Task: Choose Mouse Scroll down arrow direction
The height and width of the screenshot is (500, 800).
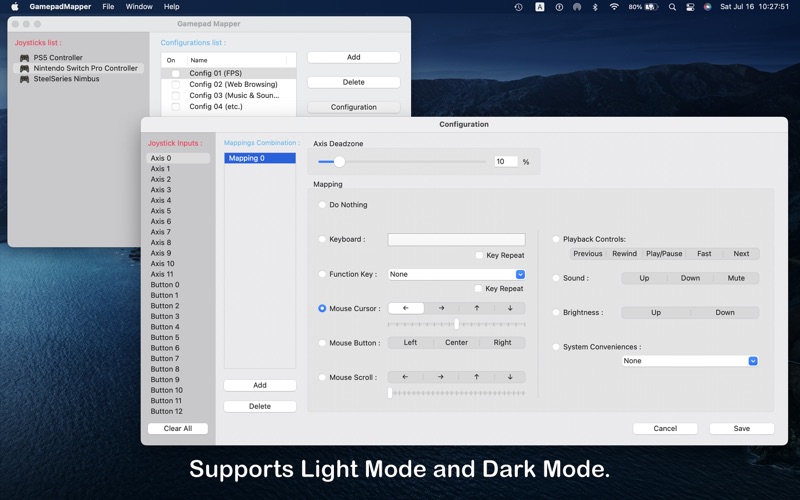Action: [510, 377]
